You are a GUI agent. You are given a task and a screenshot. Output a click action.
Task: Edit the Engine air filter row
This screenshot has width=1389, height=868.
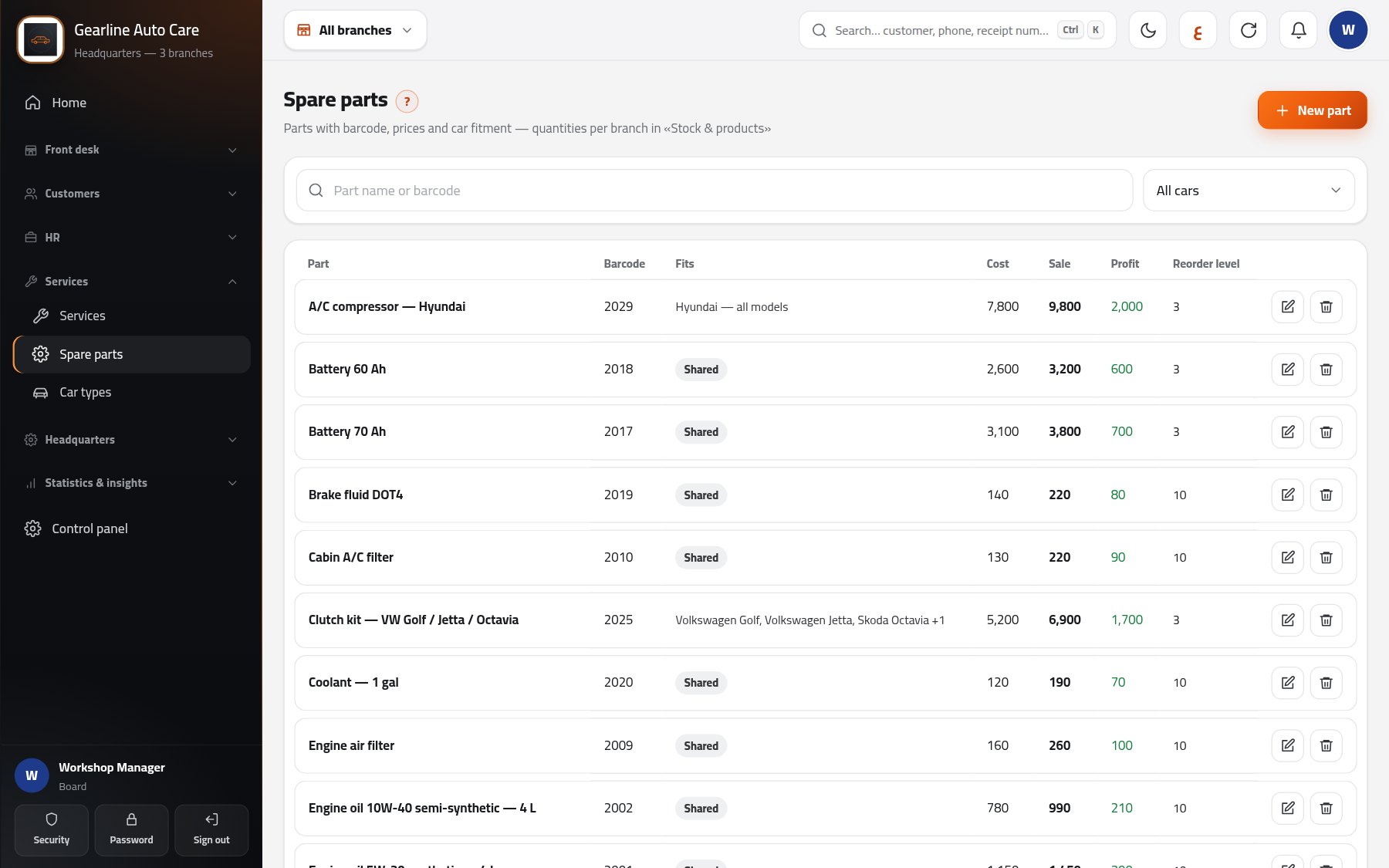pos(1287,745)
